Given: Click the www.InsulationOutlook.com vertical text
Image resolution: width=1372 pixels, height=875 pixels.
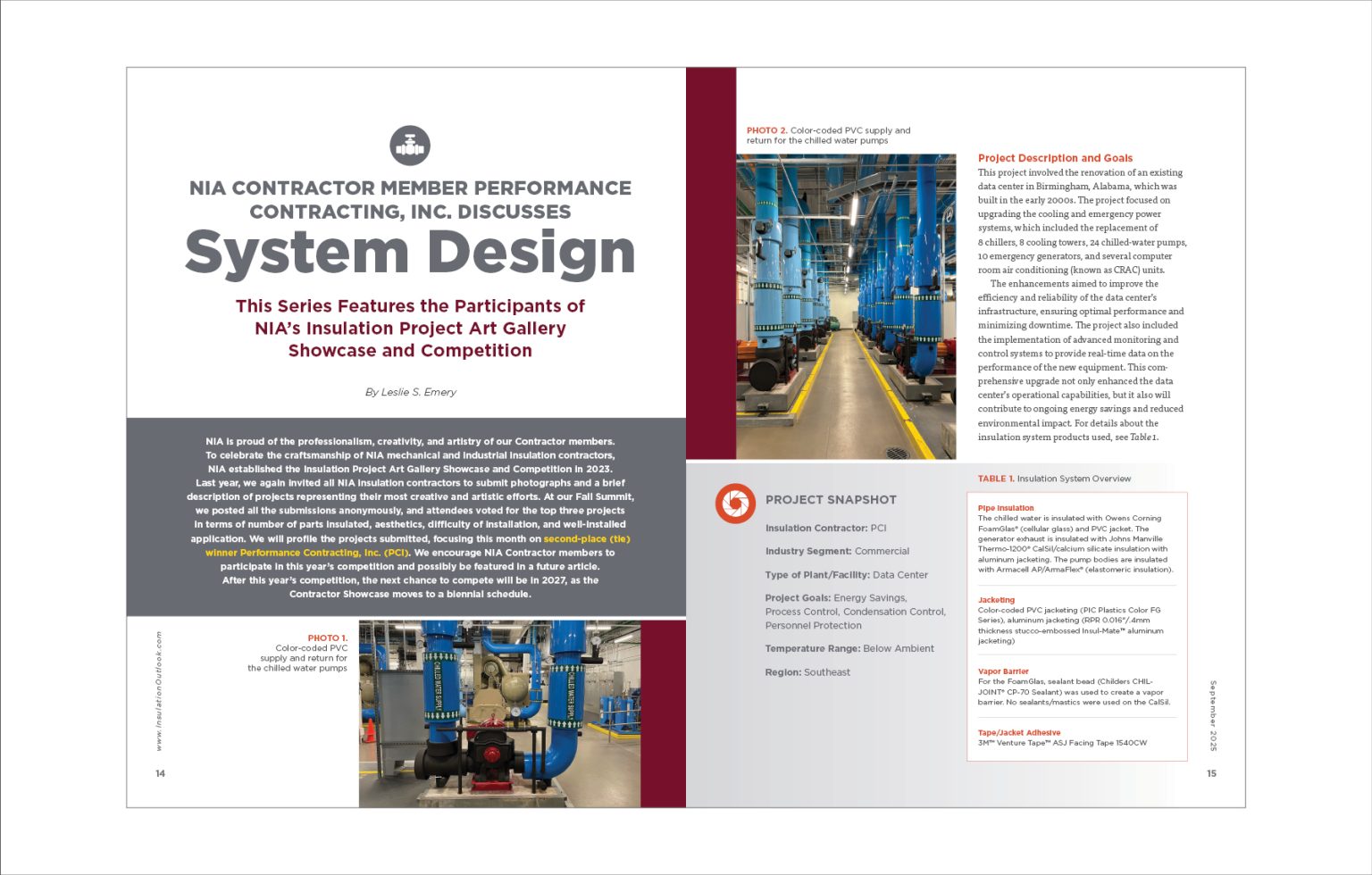Looking at the screenshot, I should tap(159, 691).
